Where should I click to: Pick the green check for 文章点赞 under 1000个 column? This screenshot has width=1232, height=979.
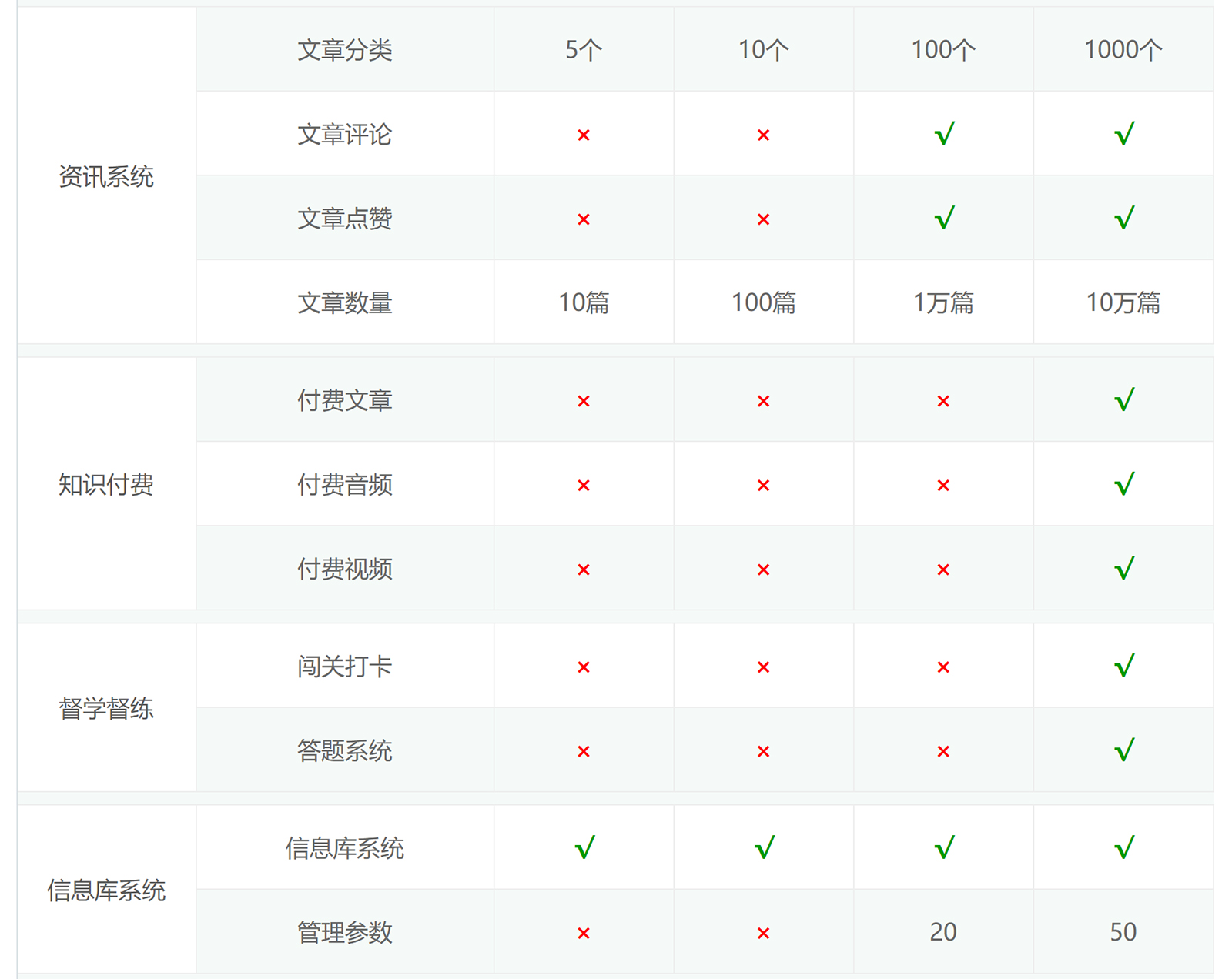pos(1124,219)
